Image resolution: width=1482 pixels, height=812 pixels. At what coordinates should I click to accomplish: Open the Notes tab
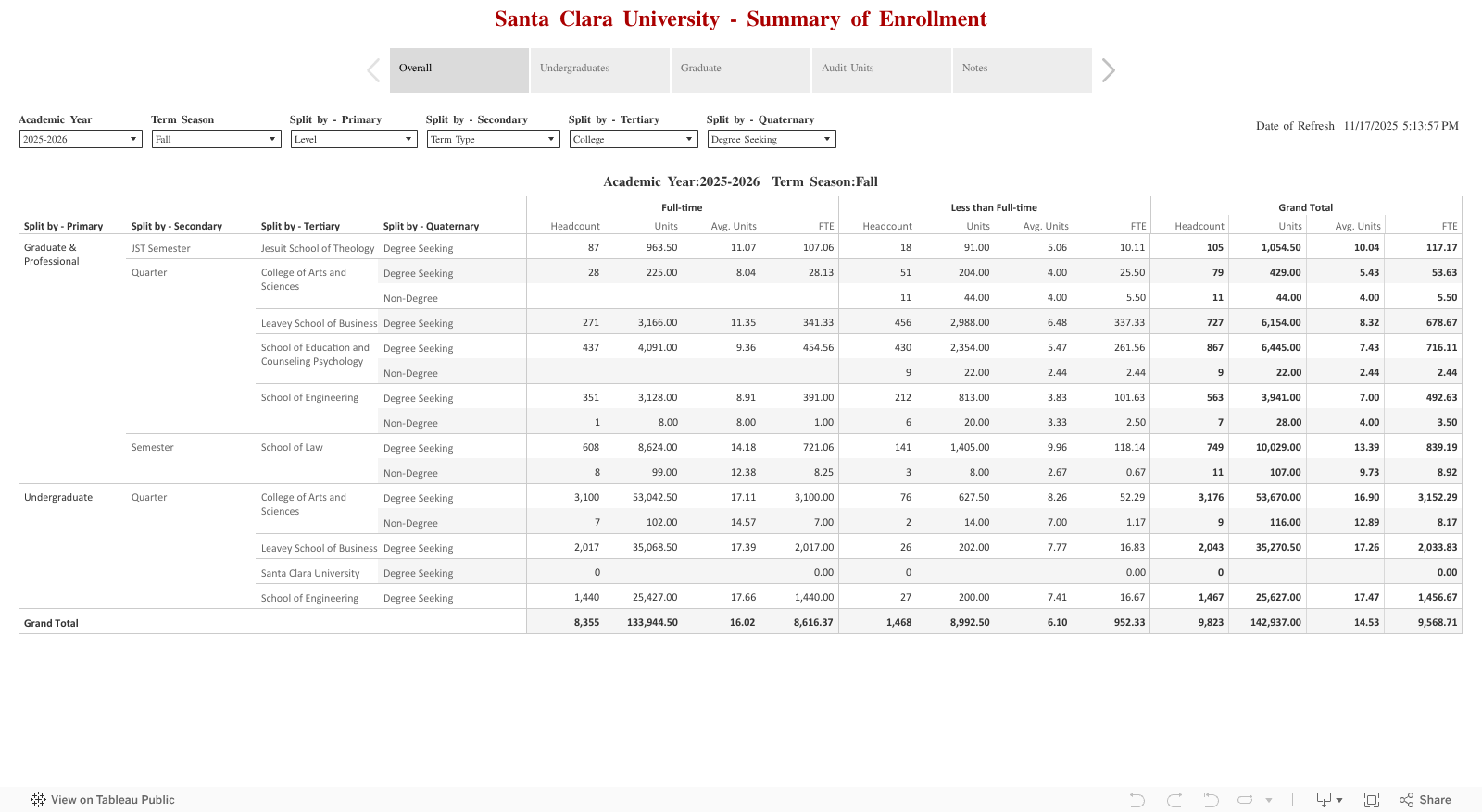[x=1023, y=70]
